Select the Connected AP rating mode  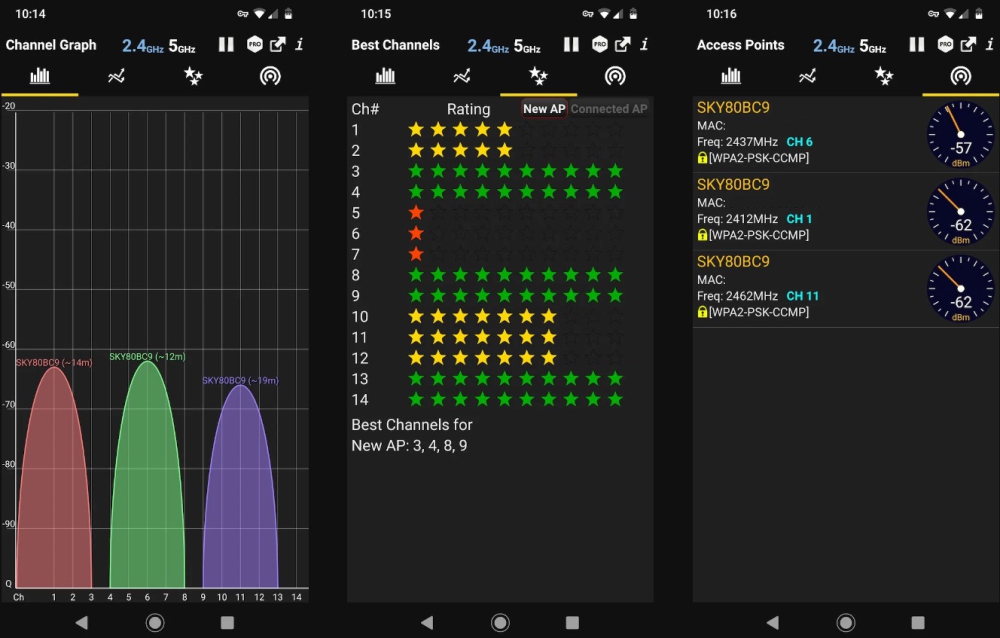[x=609, y=109]
